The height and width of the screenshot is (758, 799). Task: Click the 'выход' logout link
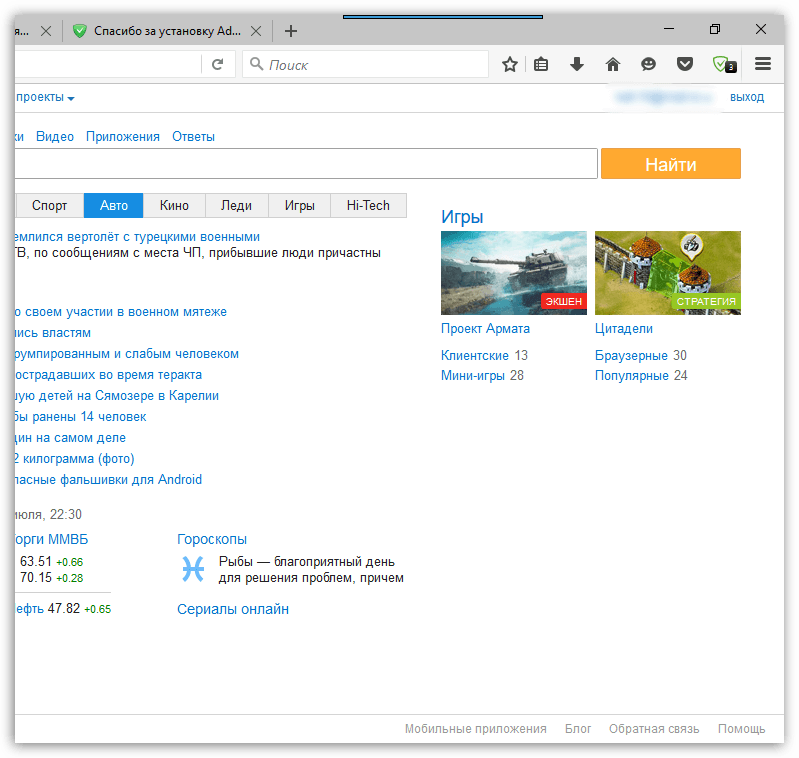click(x=747, y=97)
